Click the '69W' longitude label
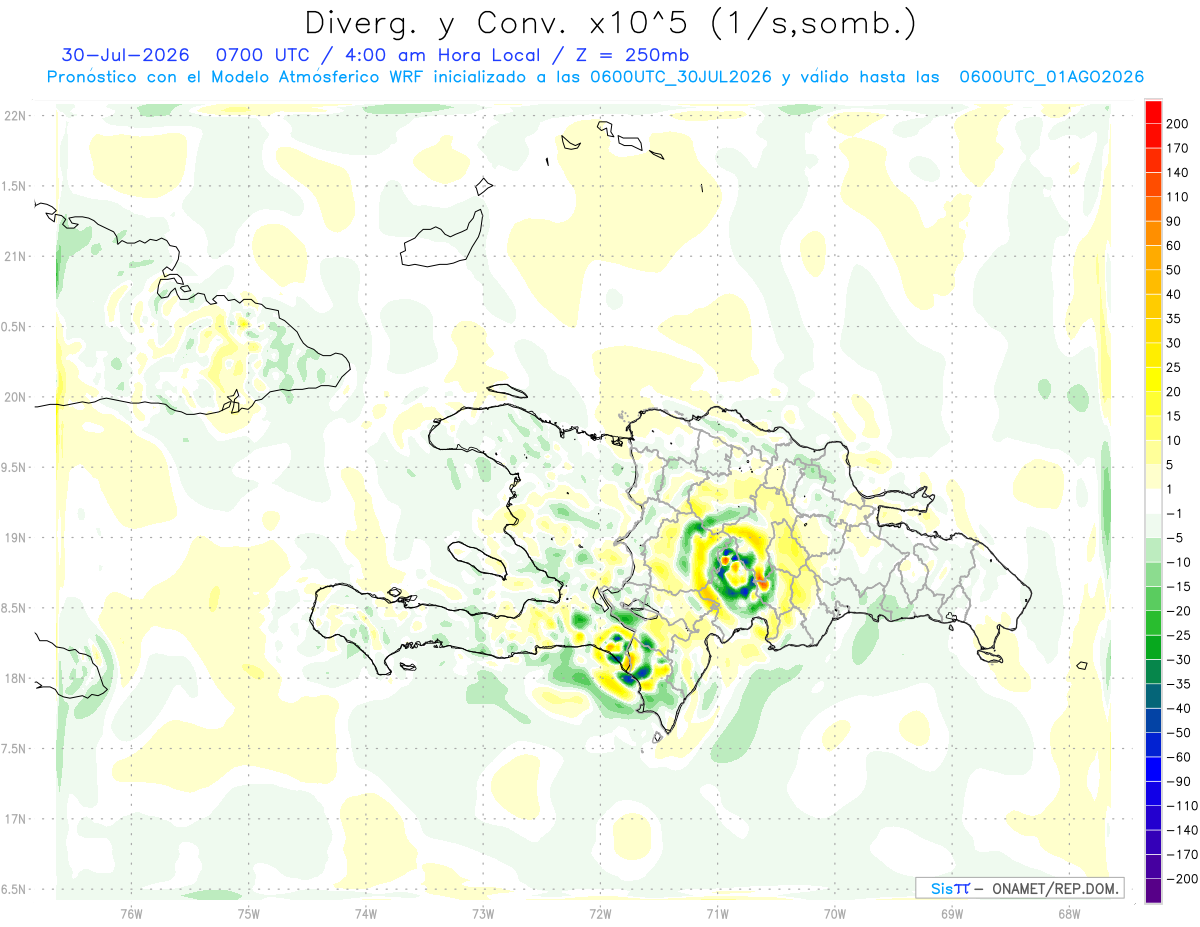Viewport: 1200px width, 927px height. coord(952,913)
